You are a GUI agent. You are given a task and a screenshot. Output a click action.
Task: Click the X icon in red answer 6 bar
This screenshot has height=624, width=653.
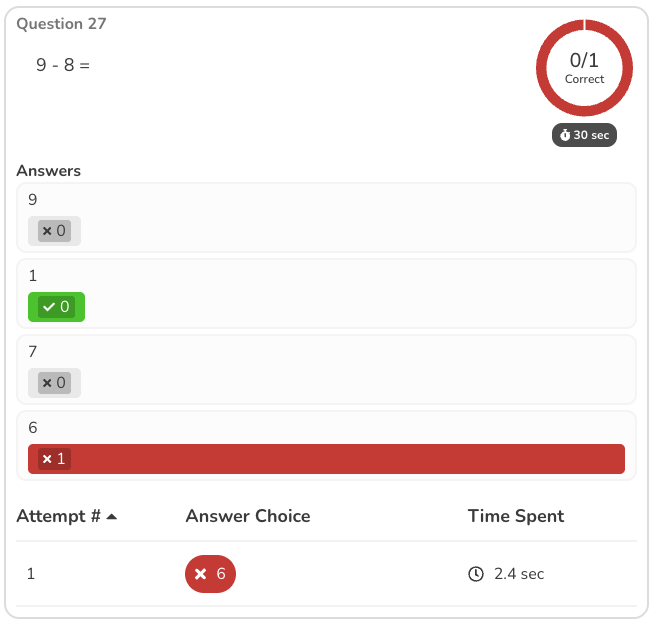(x=47, y=459)
